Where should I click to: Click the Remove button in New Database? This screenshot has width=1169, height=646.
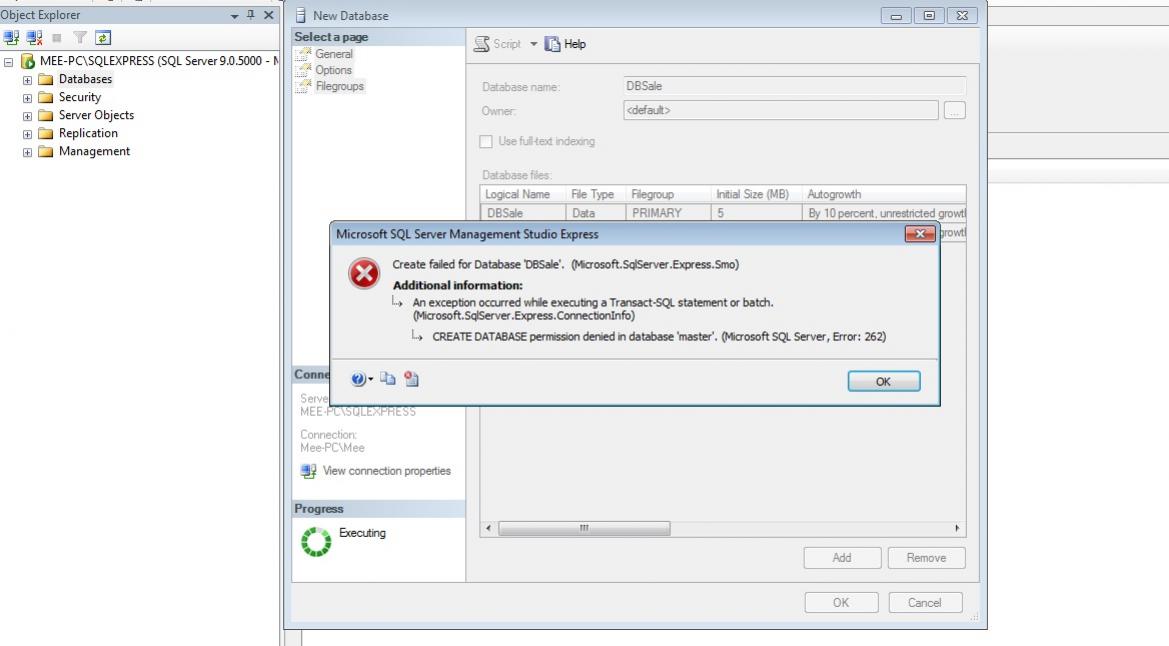pyautogui.click(x=926, y=558)
